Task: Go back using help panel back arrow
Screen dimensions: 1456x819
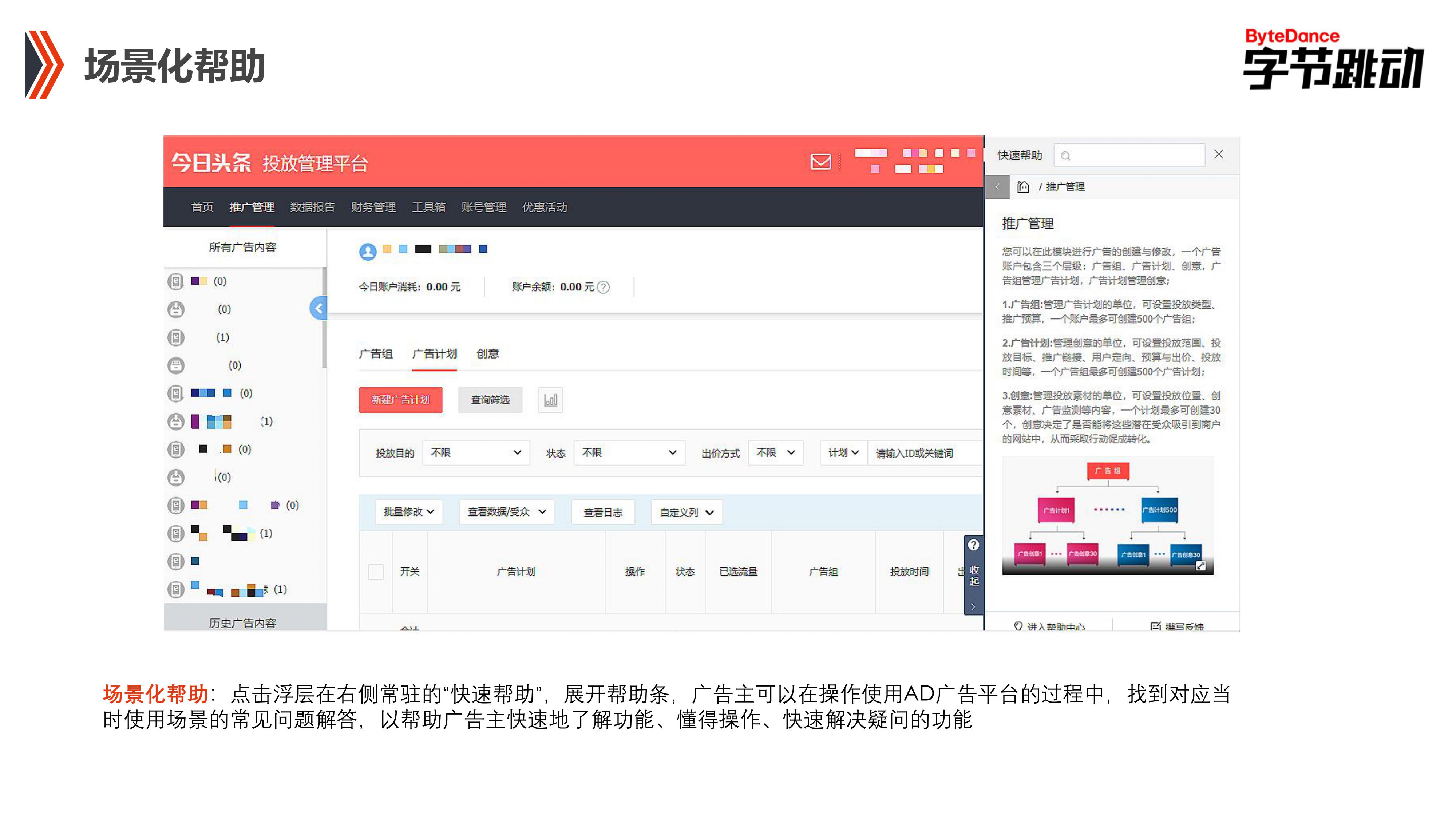Action: [x=998, y=186]
